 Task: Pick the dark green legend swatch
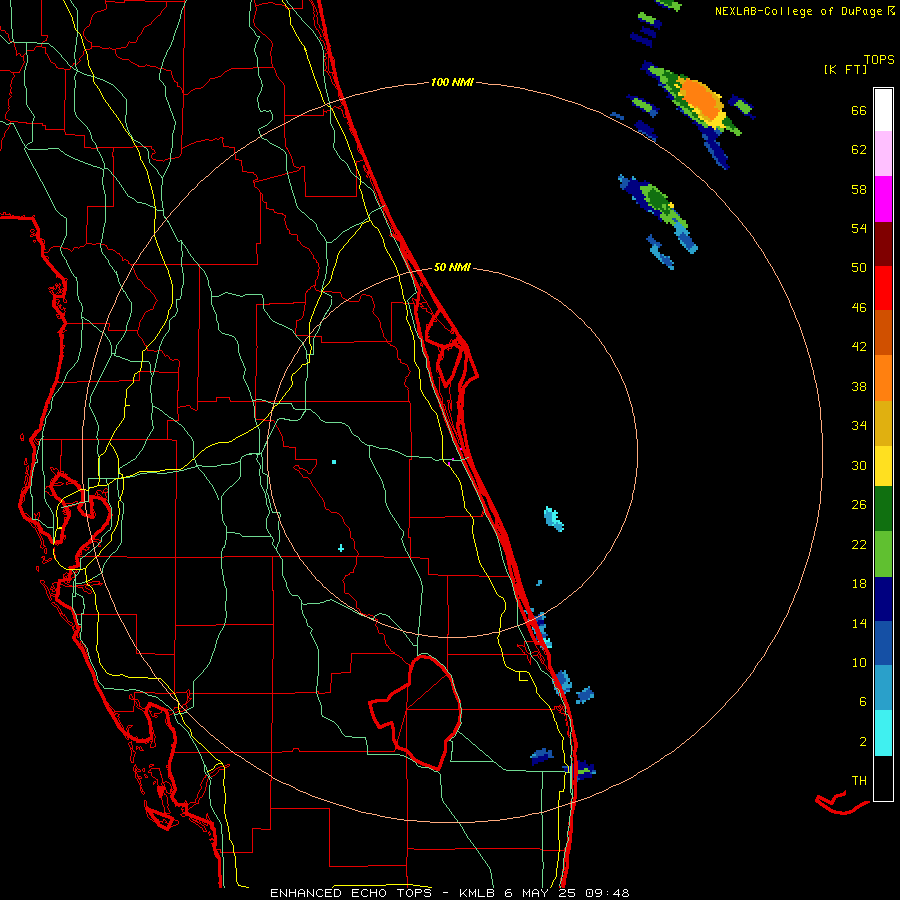(883, 509)
